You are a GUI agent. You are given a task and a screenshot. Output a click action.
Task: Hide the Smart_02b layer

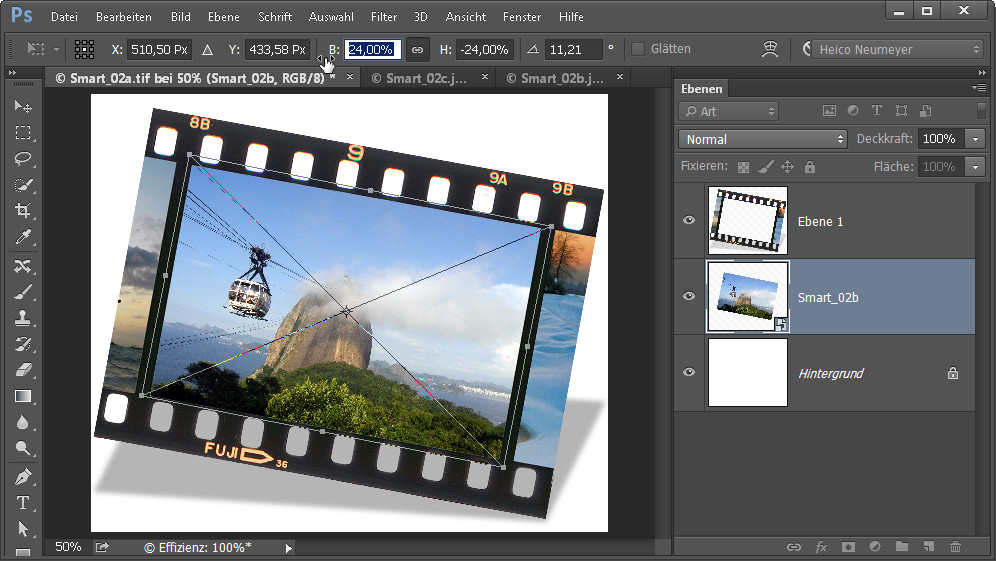tap(689, 297)
